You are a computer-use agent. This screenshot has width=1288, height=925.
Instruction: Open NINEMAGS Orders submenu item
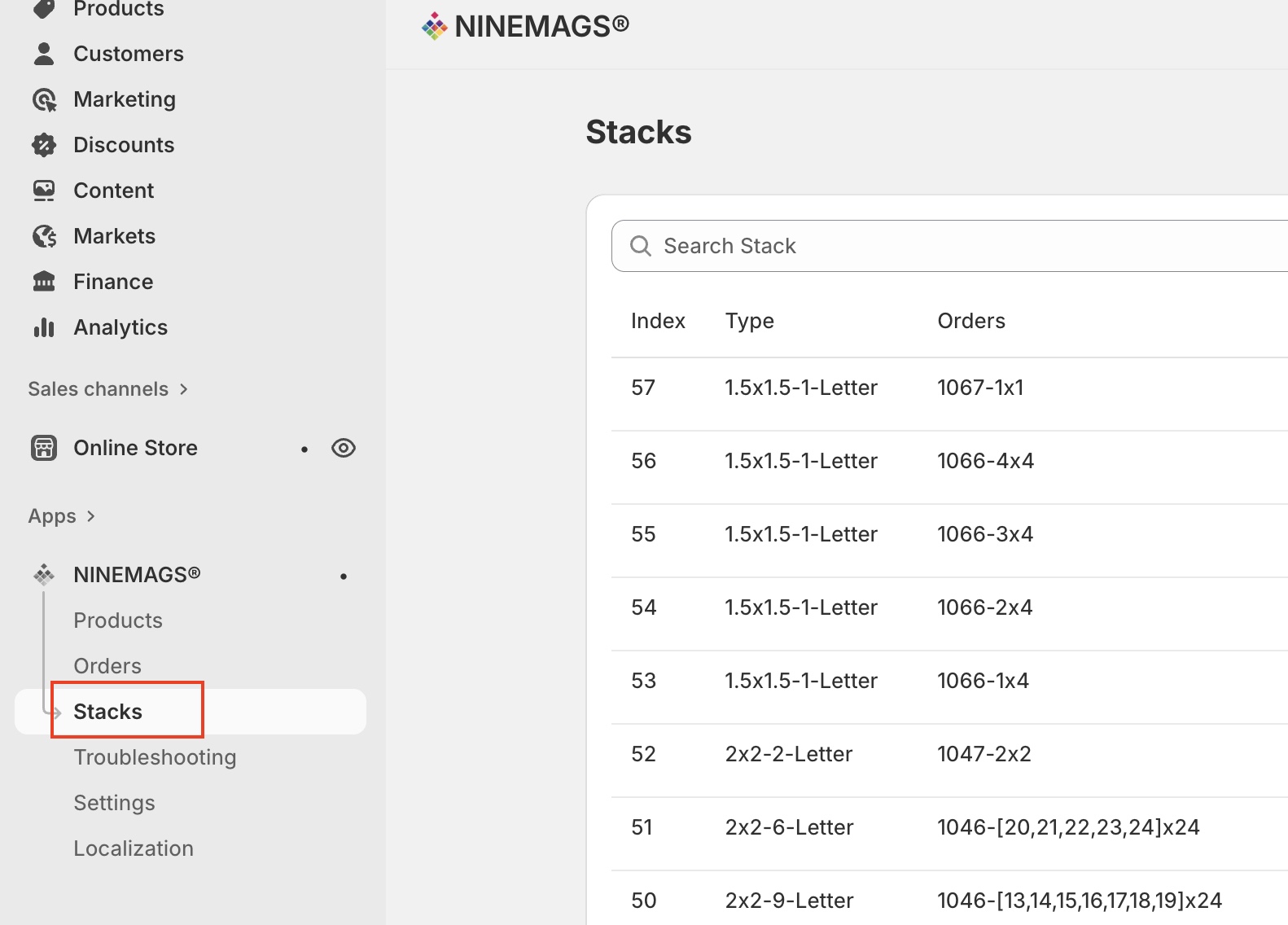point(107,666)
